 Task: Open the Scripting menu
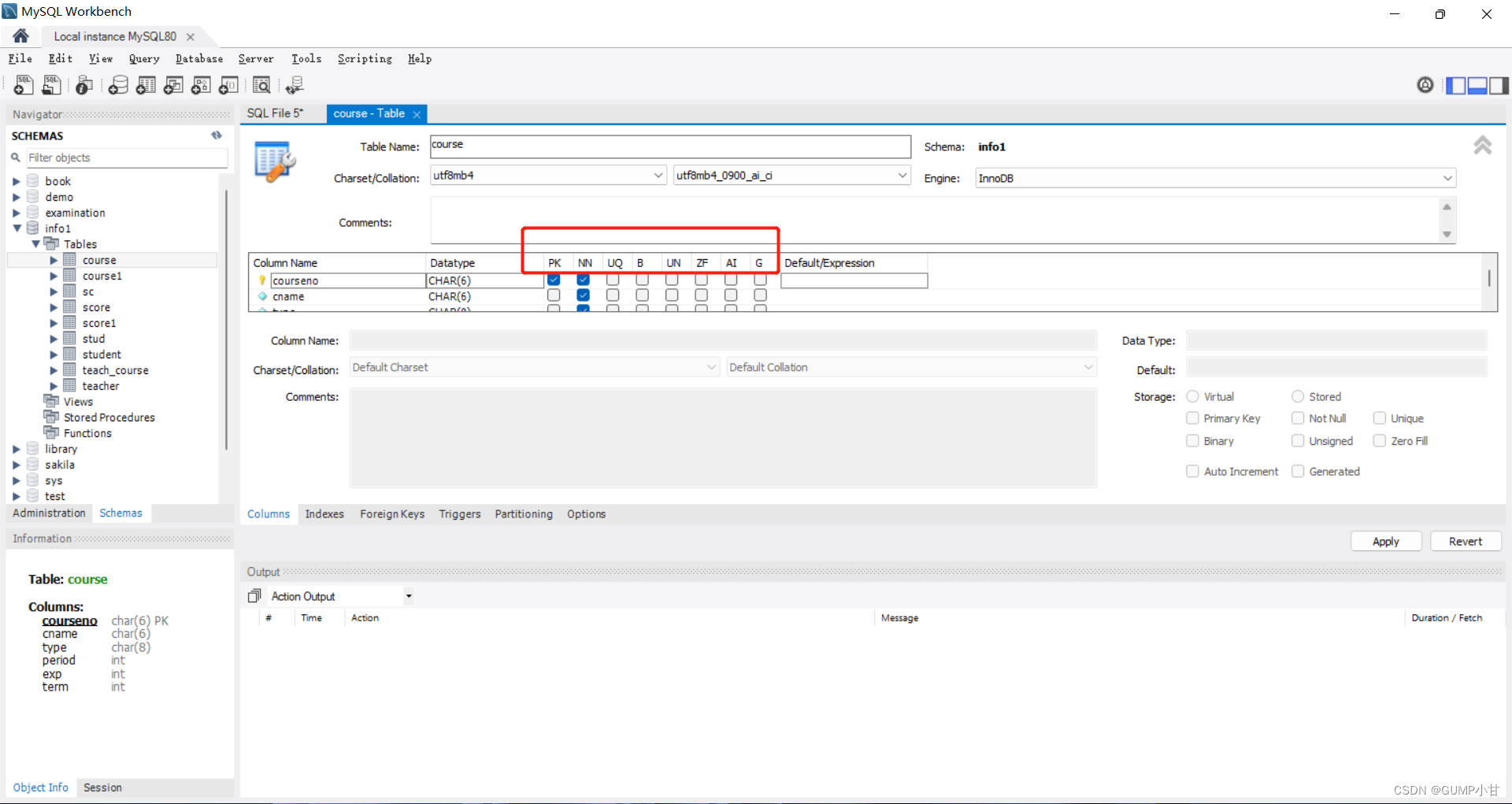click(365, 58)
